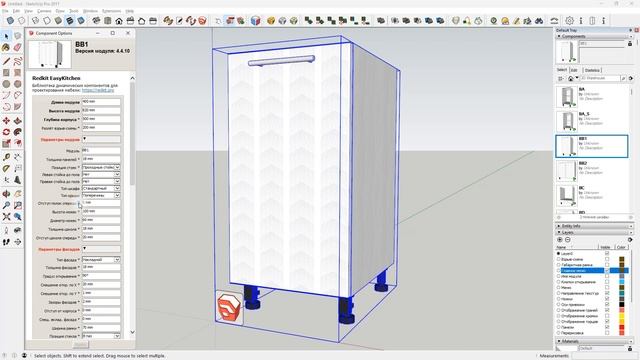Choose the Rectangle tool
The image size is (640, 360).
6,73
